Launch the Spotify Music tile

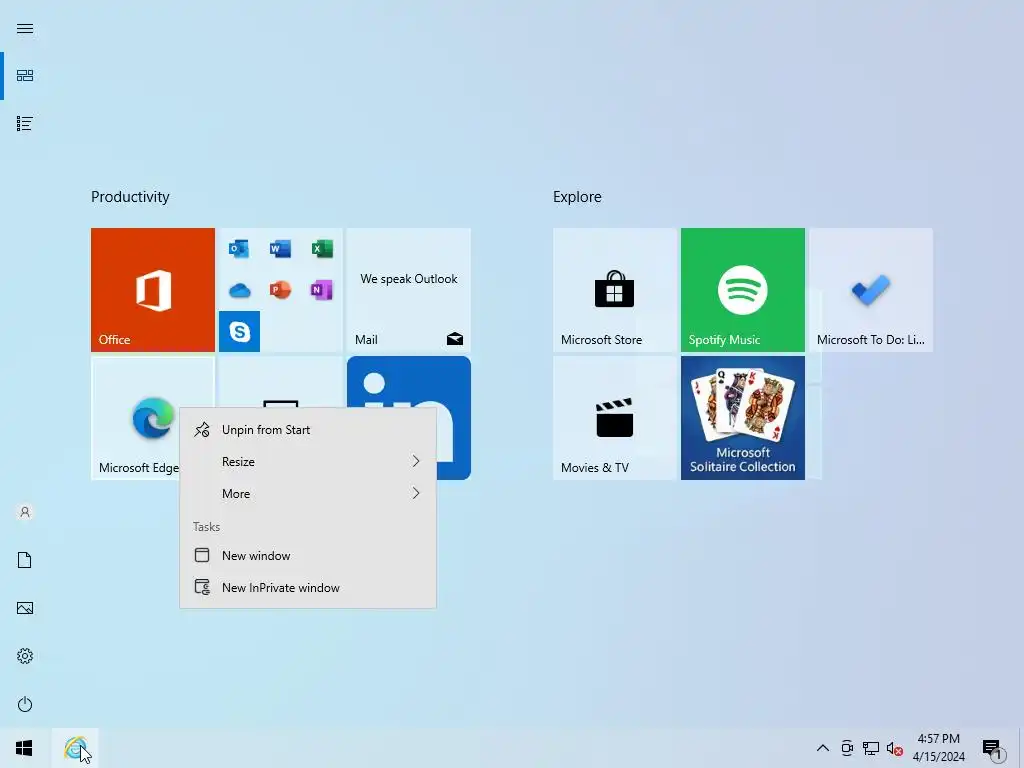(743, 290)
